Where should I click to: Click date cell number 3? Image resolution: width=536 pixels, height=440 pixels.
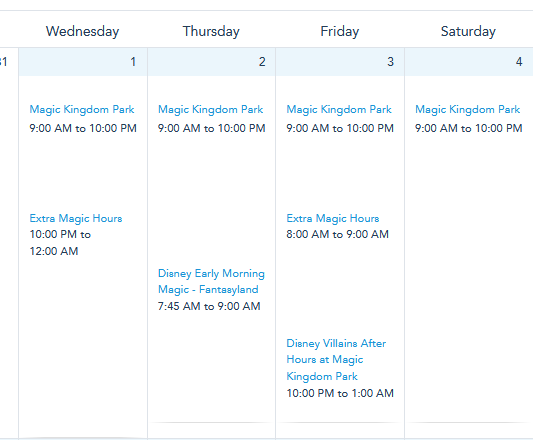tap(340, 62)
